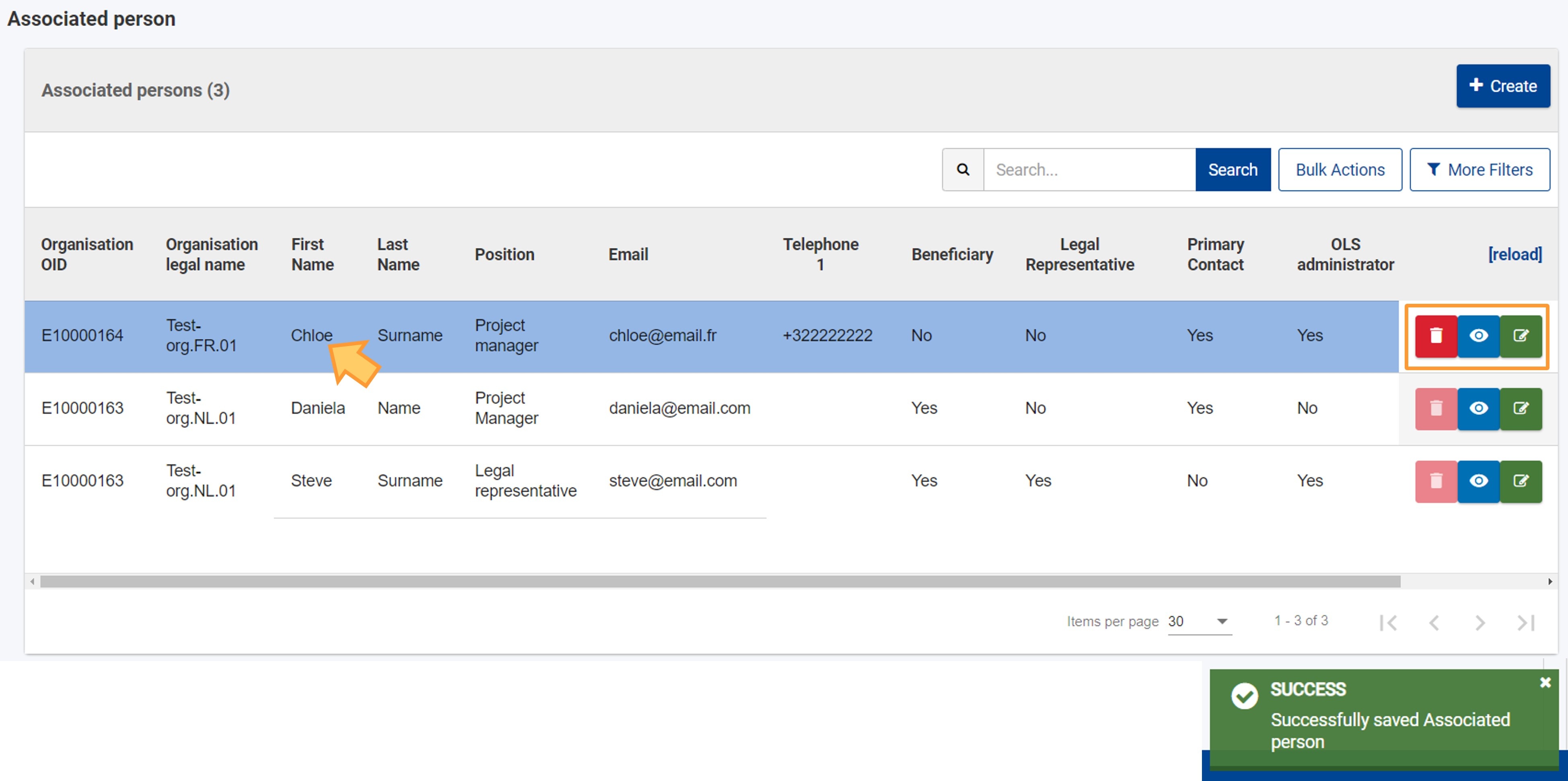View details of Chloe Surname row
Image resolution: width=1568 pixels, height=781 pixels.
pyautogui.click(x=1479, y=336)
